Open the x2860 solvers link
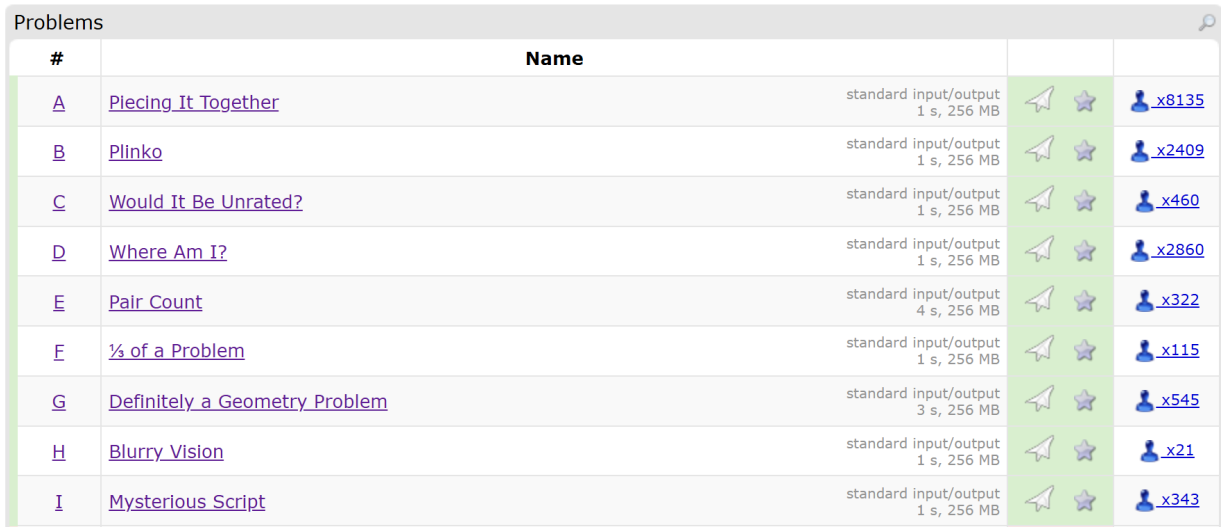 pyautogui.click(x=1180, y=251)
